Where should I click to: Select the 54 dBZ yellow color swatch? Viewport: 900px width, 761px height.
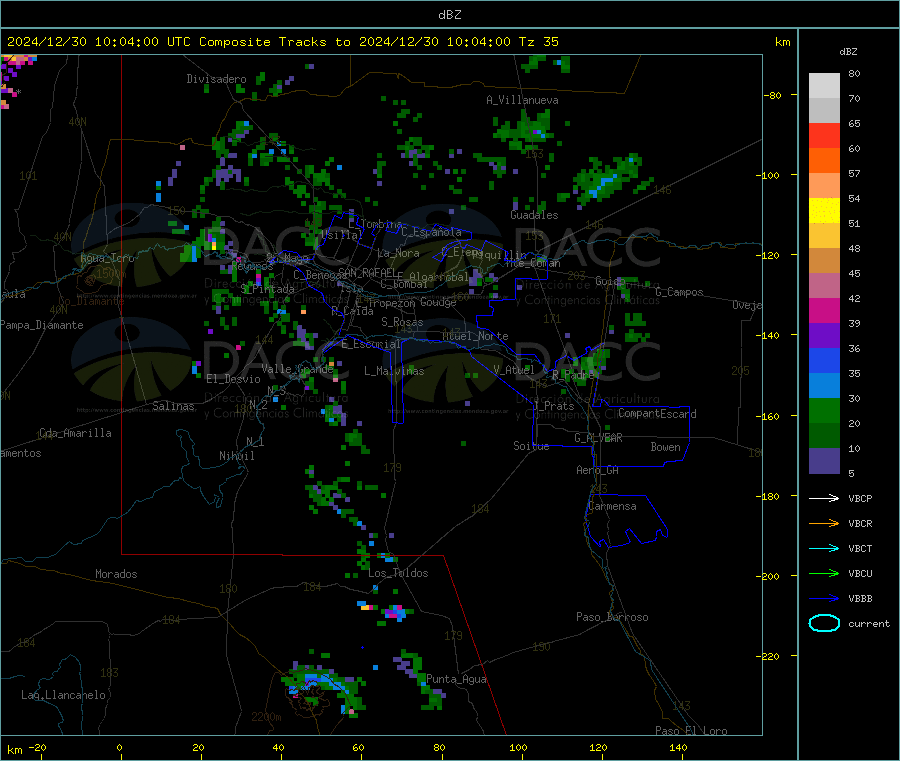(x=824, y=211)
